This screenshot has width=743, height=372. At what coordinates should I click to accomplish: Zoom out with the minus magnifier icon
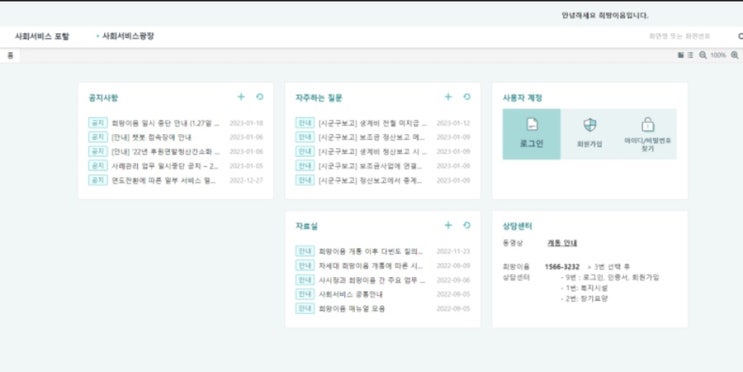(x=703, y=55)
